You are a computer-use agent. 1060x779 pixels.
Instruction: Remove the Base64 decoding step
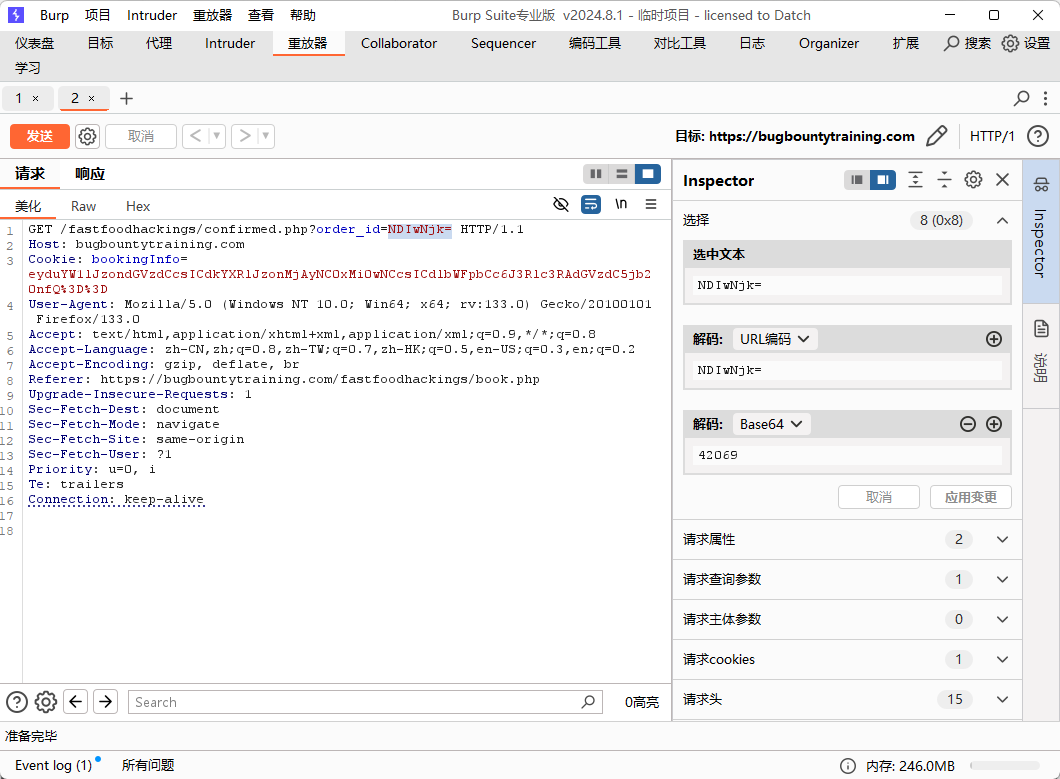[x=968, y=424]
